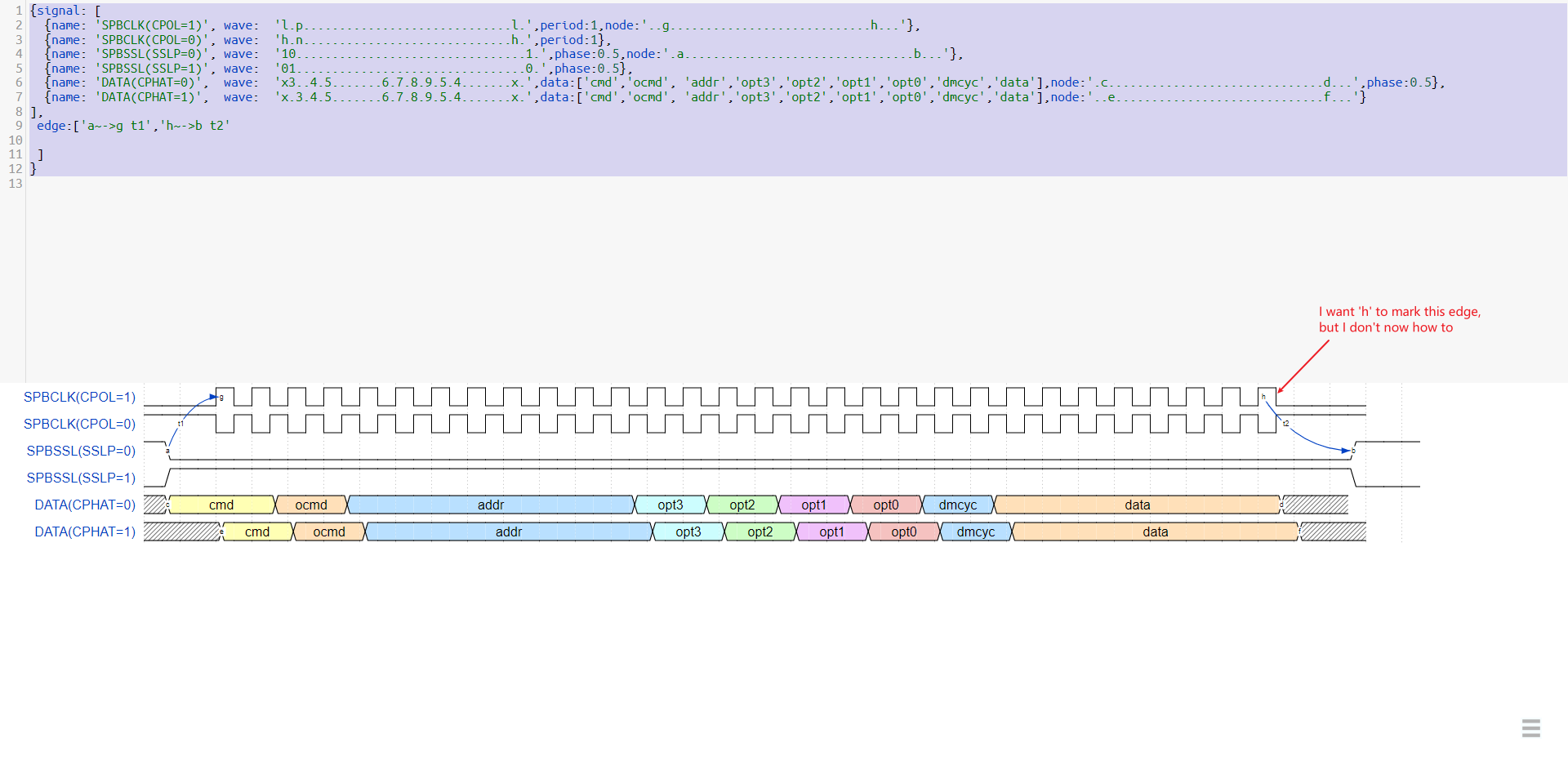Select the DATA(CPHAT=1) signal label
This screenshot has height=765, width=1568.
tap(84, 531)
